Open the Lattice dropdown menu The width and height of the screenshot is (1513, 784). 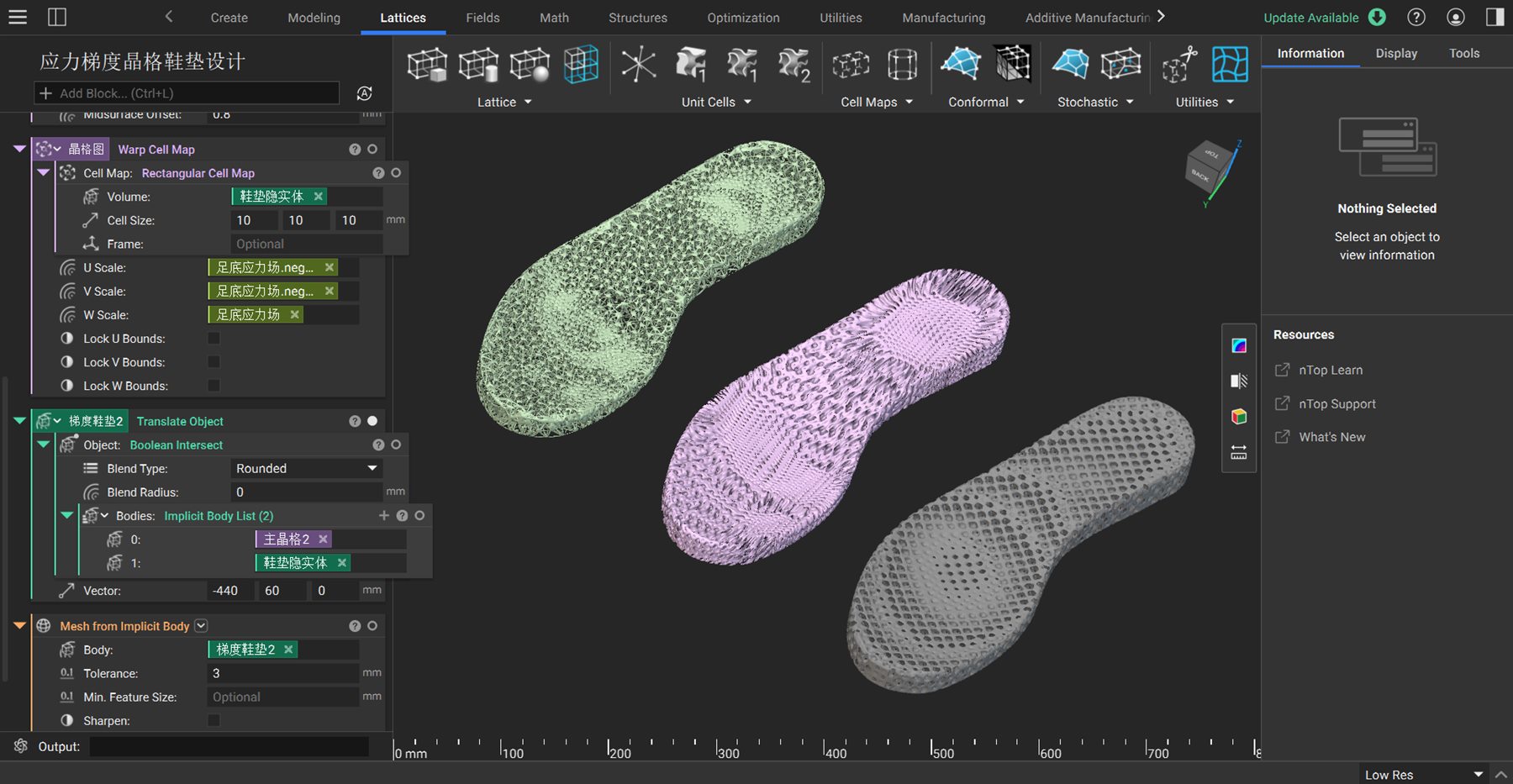coord(504,102)
